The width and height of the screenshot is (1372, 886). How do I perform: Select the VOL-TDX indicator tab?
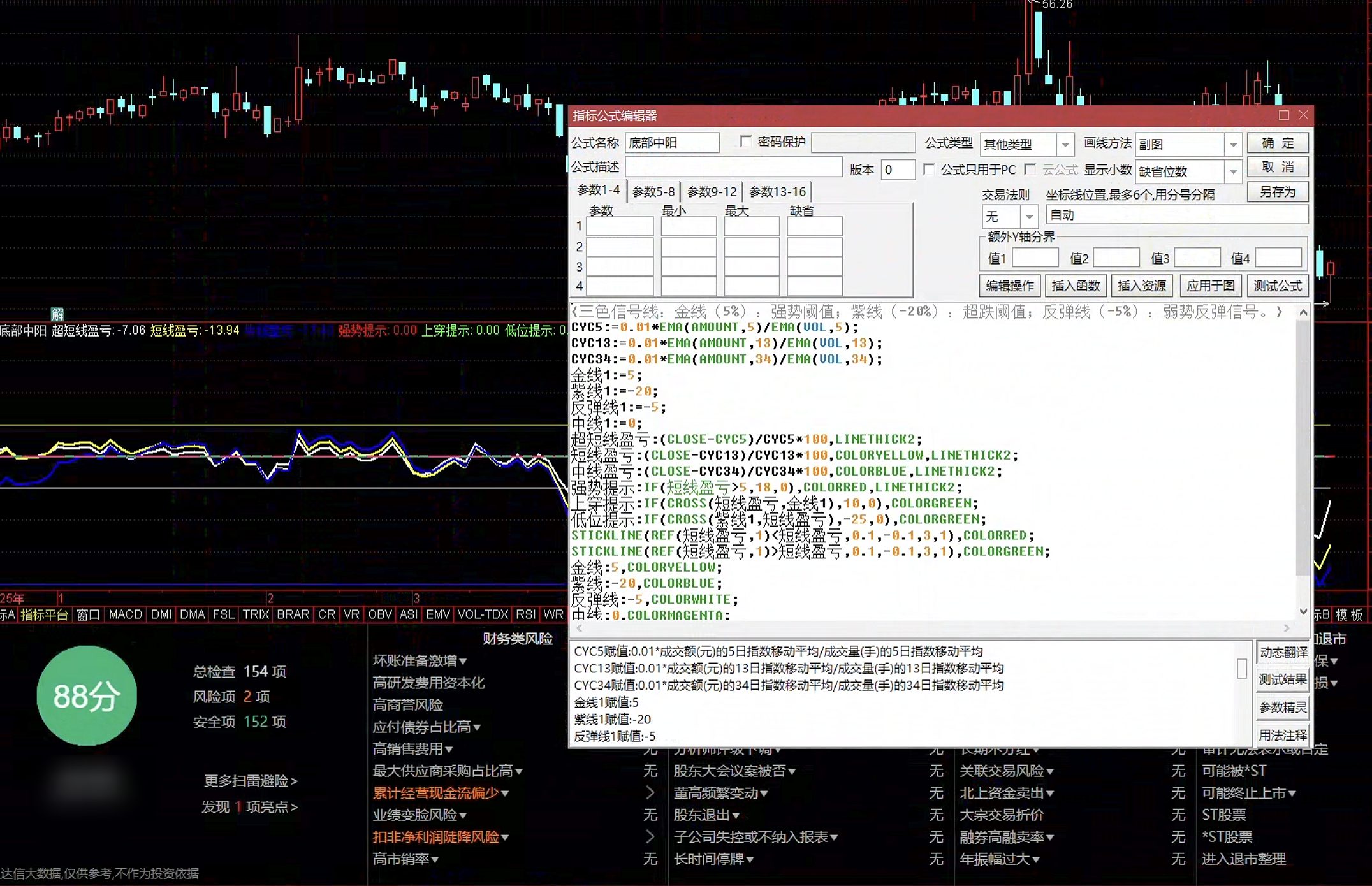coord(483,614)
